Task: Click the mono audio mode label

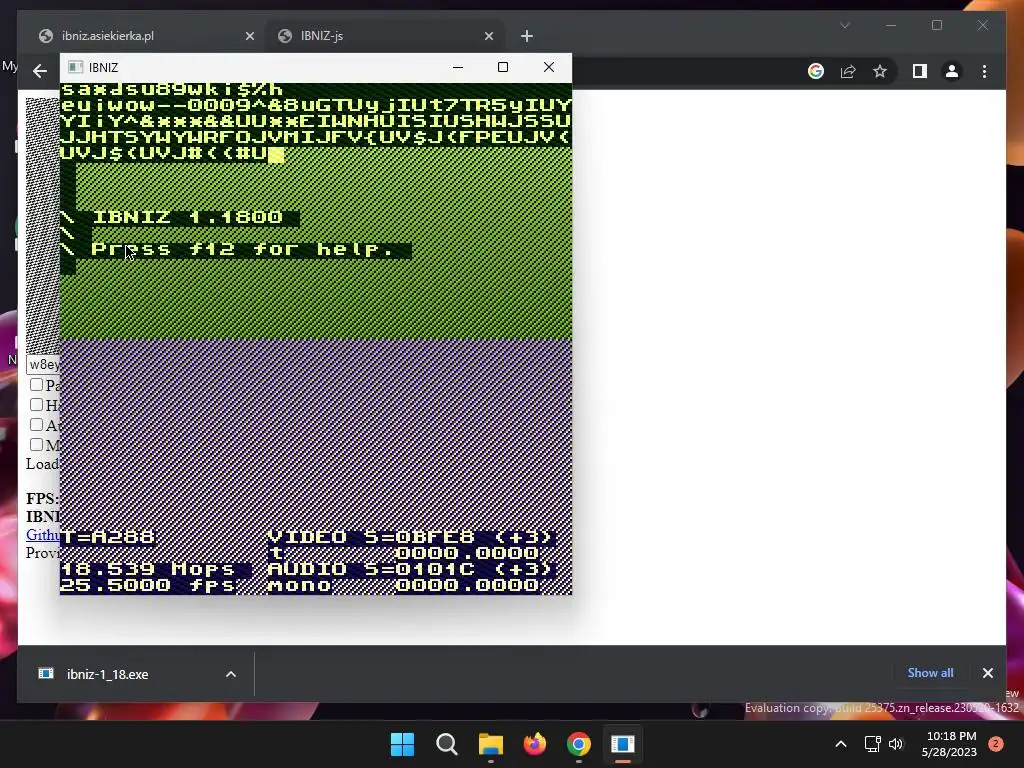Action: (x=299, y=585)
